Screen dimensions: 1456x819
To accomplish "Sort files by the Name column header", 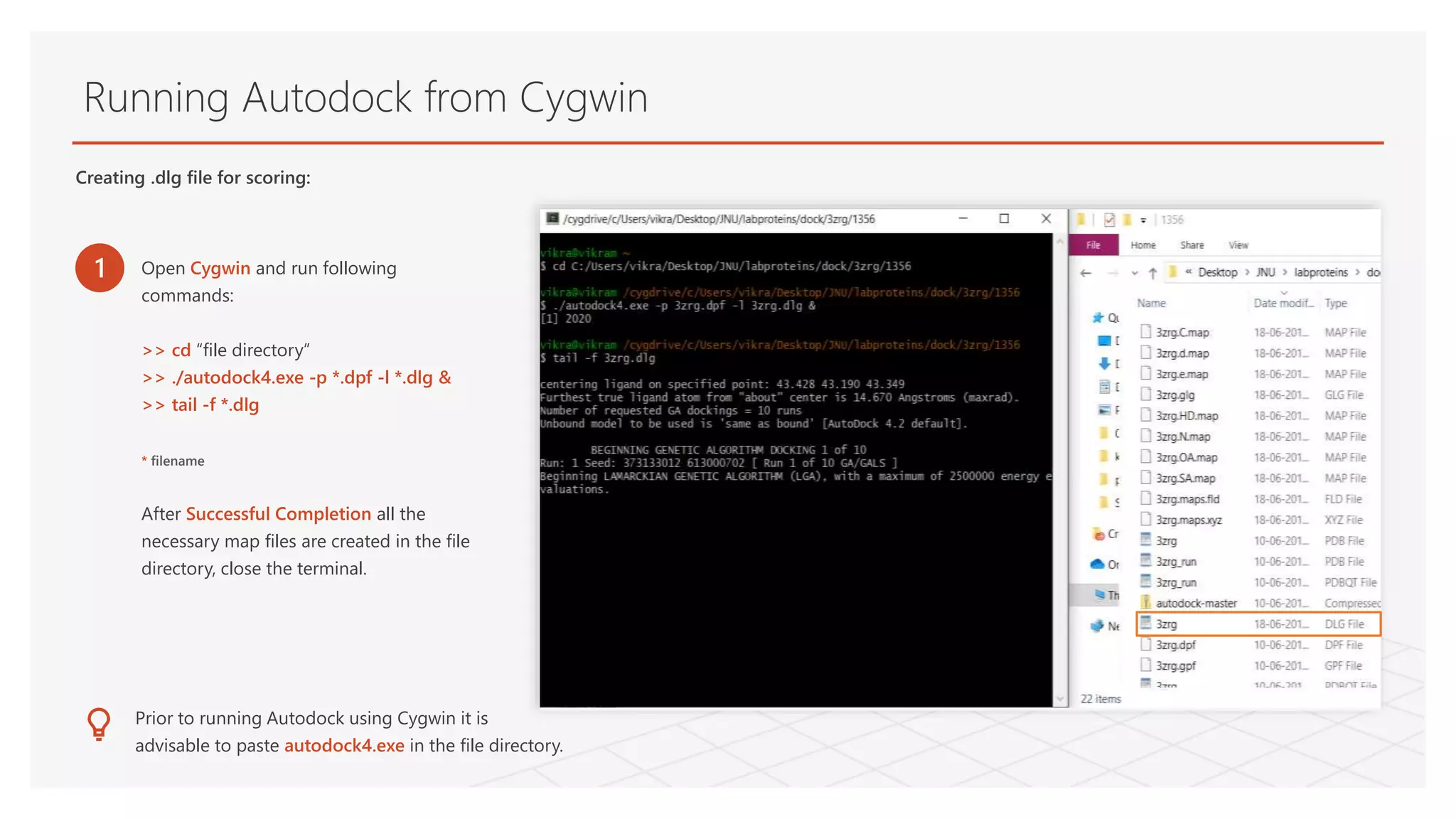I will (x=1151, y=303).
